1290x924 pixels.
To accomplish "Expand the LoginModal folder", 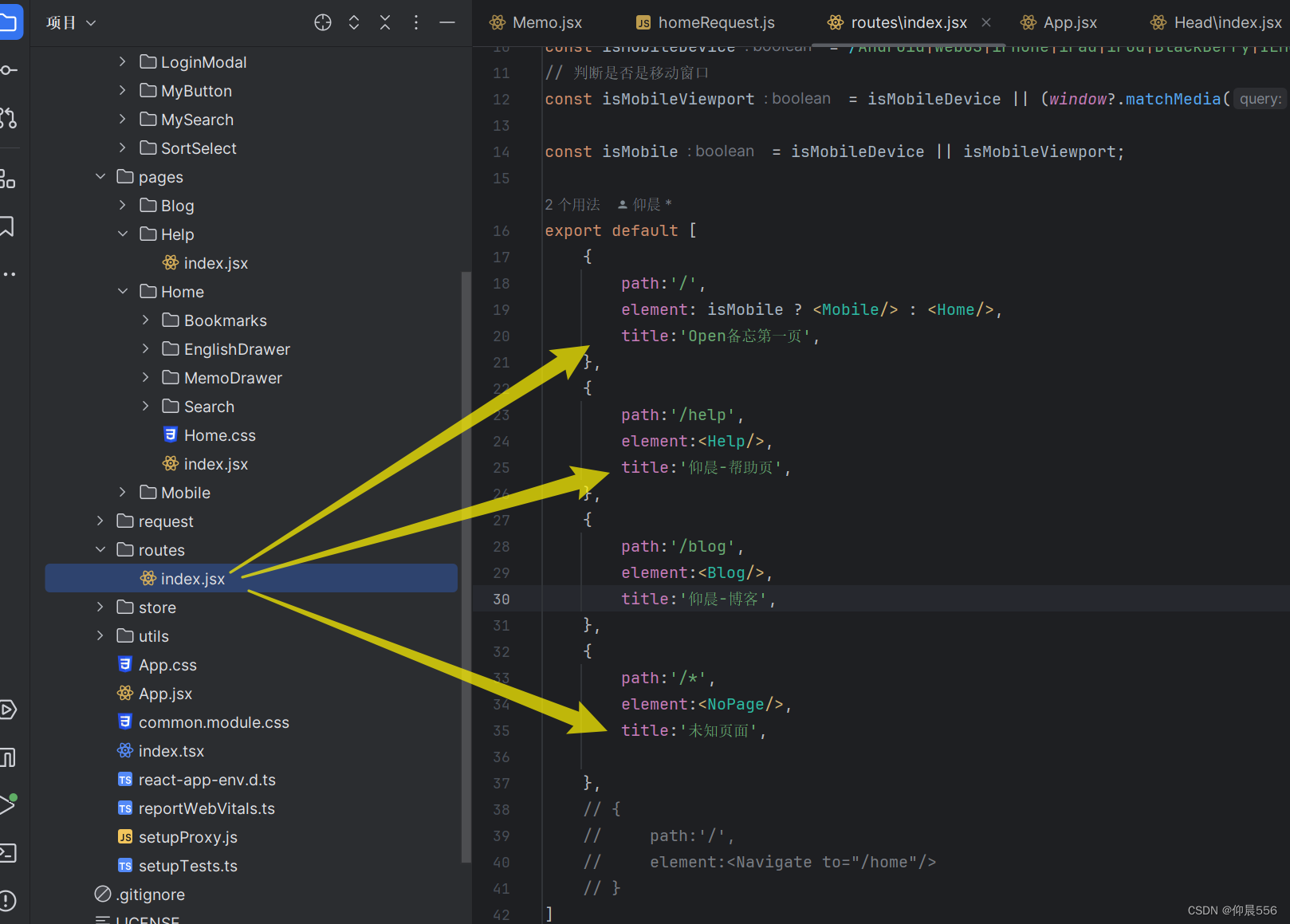I will [122, 61].
